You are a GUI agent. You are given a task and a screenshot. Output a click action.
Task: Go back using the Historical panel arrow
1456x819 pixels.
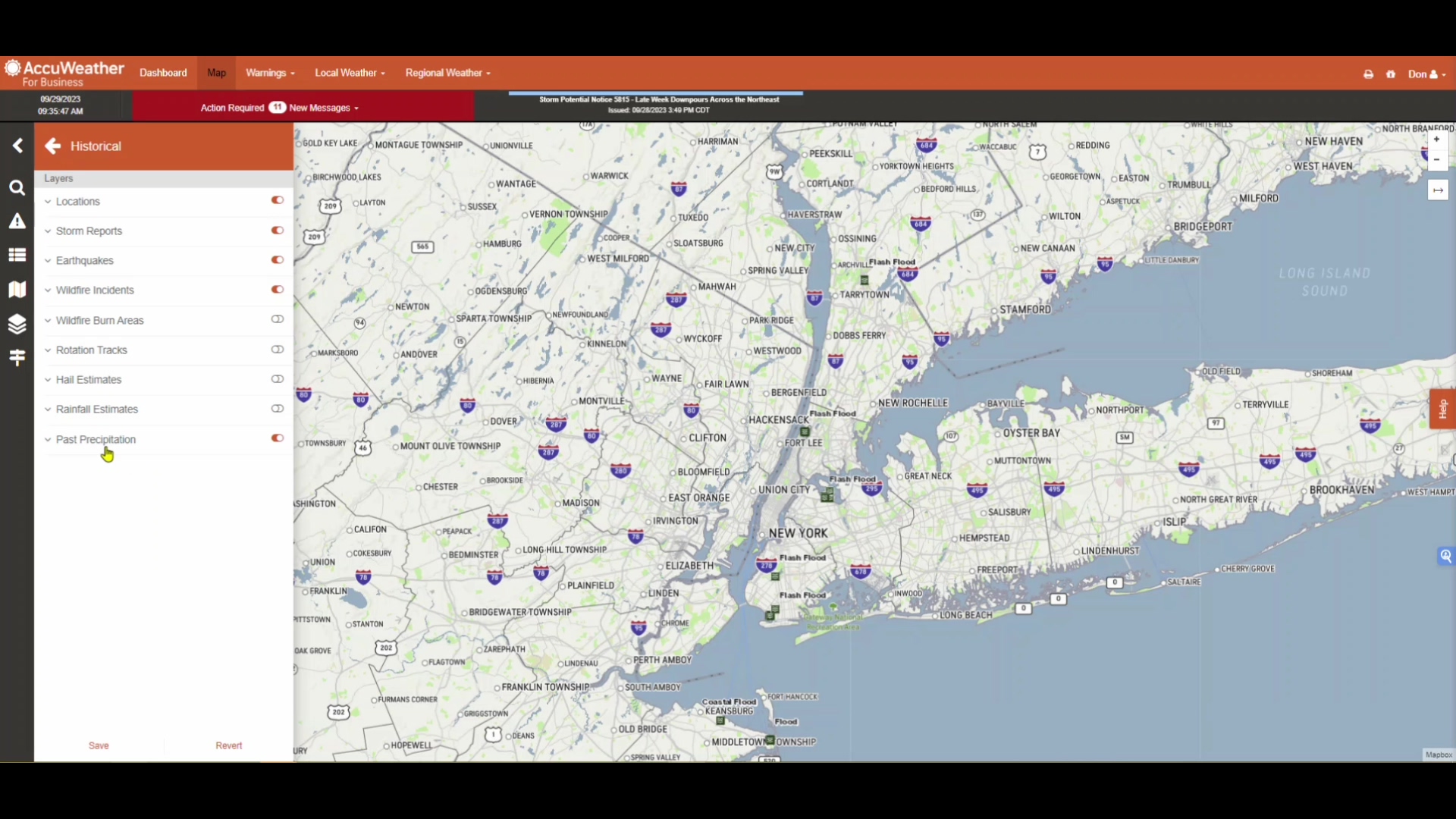pyautogui.click(x=52, y=146)
